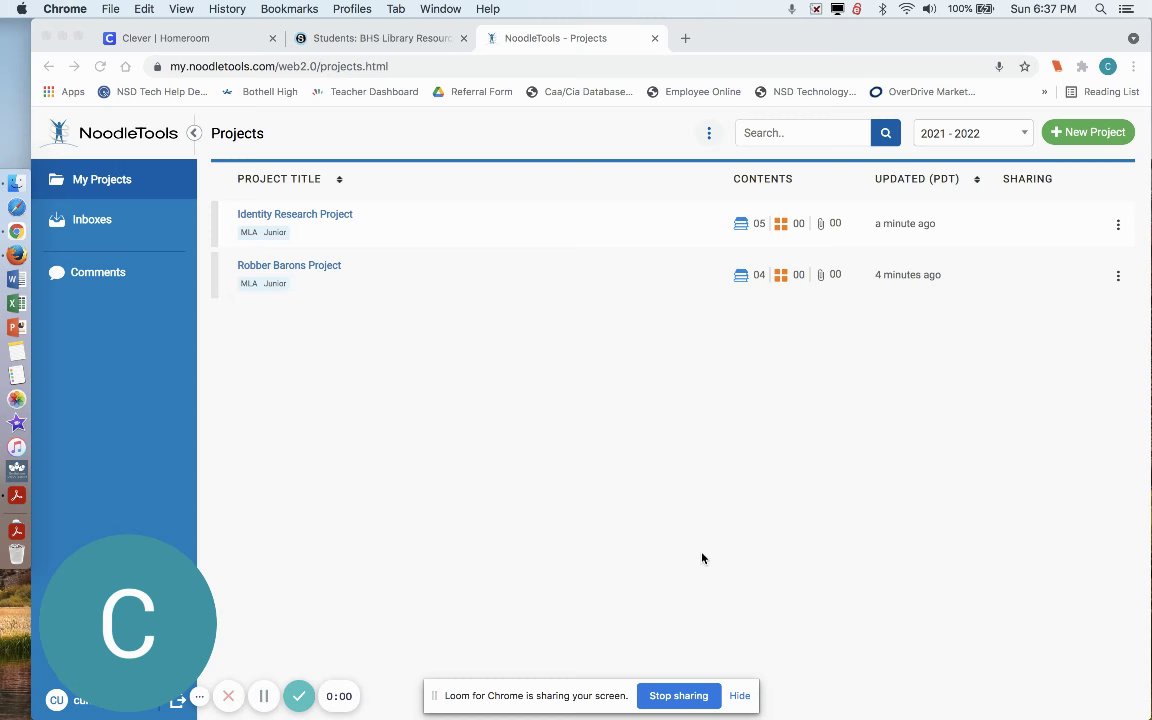Open the Chrome three-dot menu

(x=1134, y=66)
